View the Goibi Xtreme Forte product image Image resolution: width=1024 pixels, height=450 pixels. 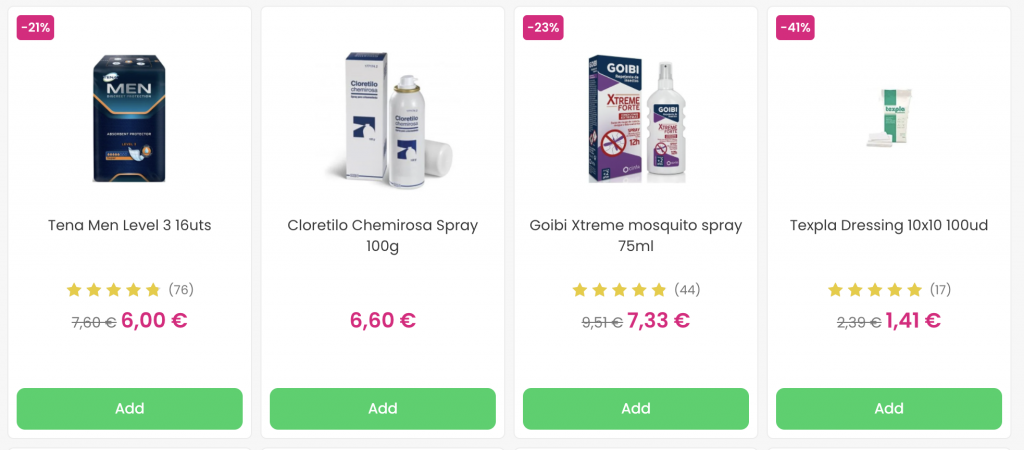coord(637,119)
